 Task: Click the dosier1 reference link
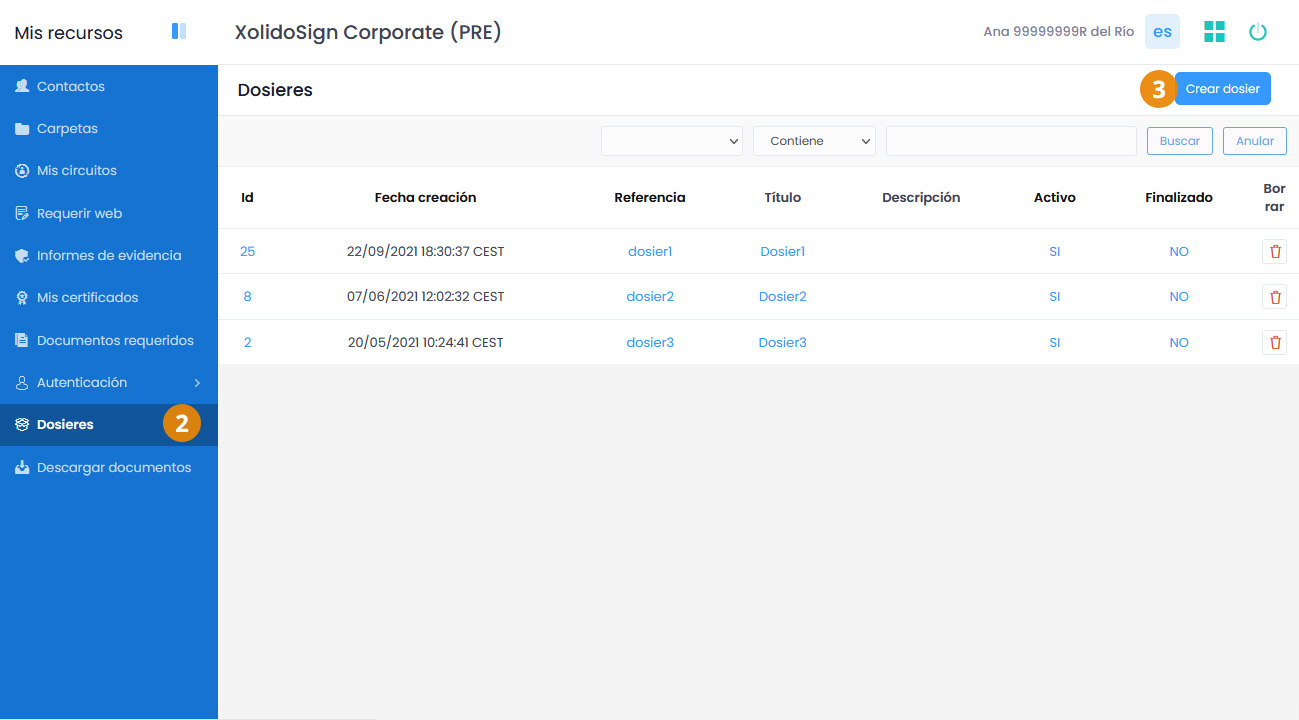tap(650, 251)
